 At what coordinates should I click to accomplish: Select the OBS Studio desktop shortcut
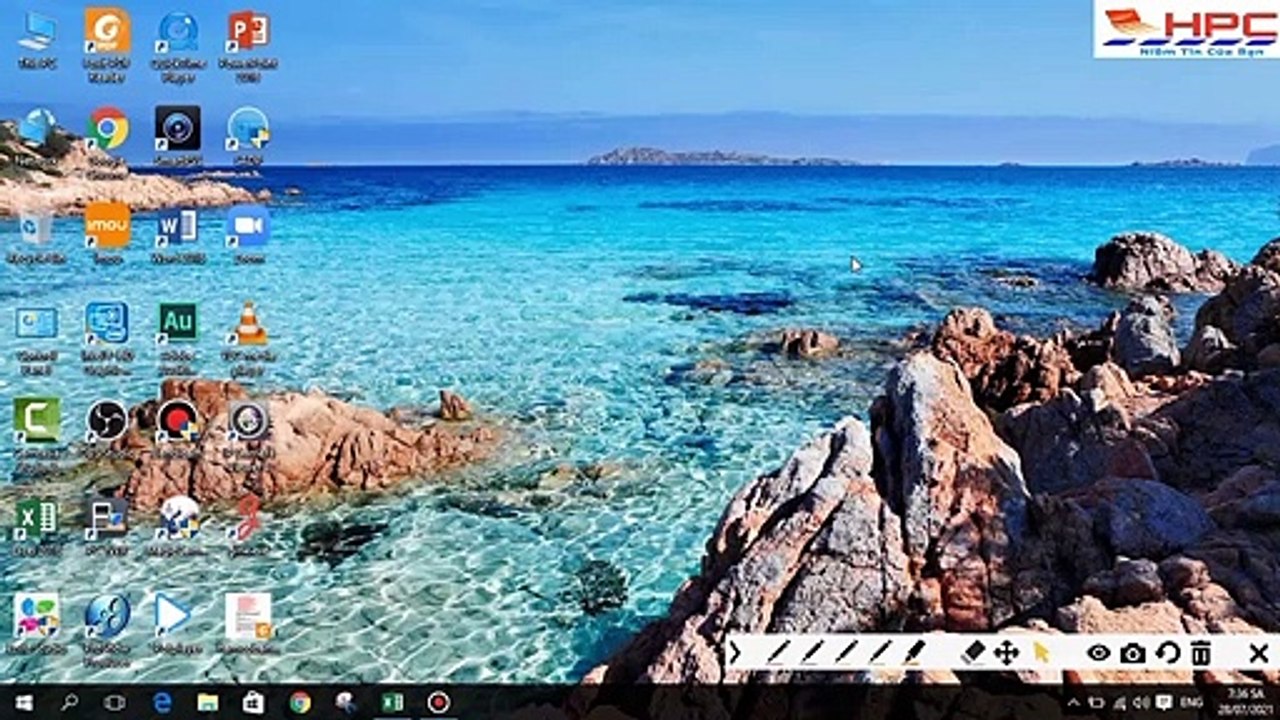pyautogui.click(x=107, y=428)
